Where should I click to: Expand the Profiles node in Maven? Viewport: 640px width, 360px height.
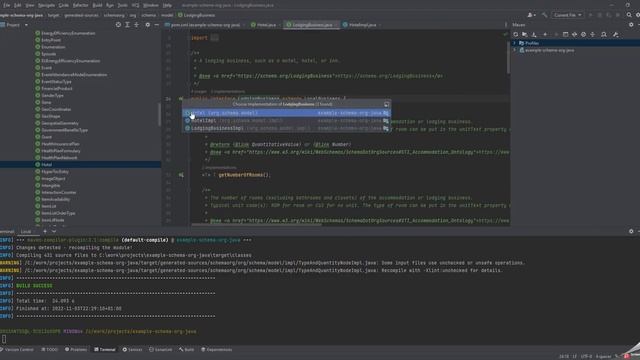514,43
